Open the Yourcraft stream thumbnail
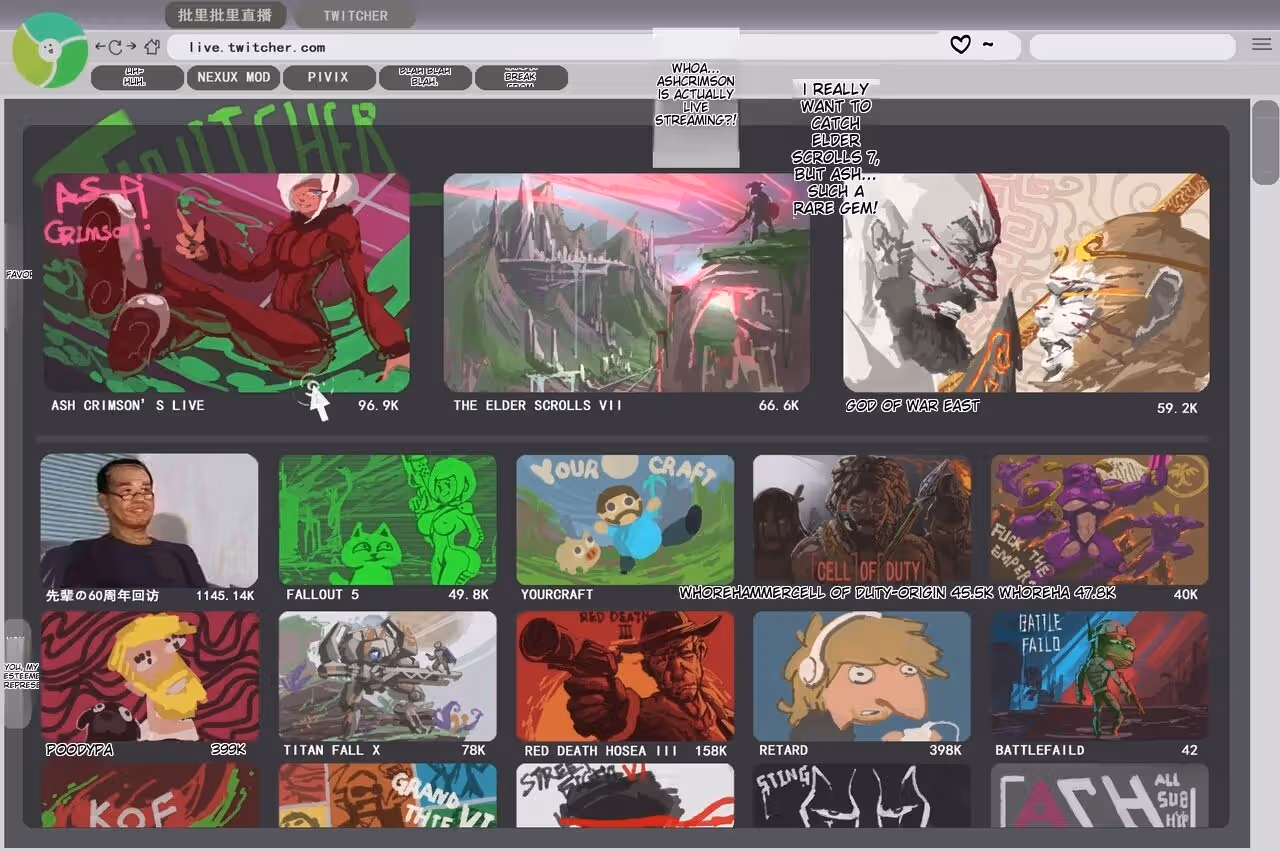Image resolution: width=1280 pixels, height=851 pixels. [625, 520]
